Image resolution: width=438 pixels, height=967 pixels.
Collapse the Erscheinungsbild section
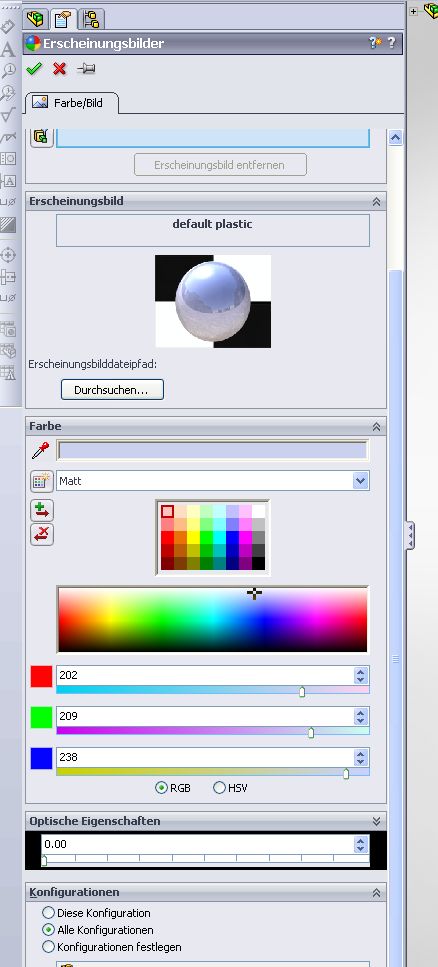tap(376, 201)
